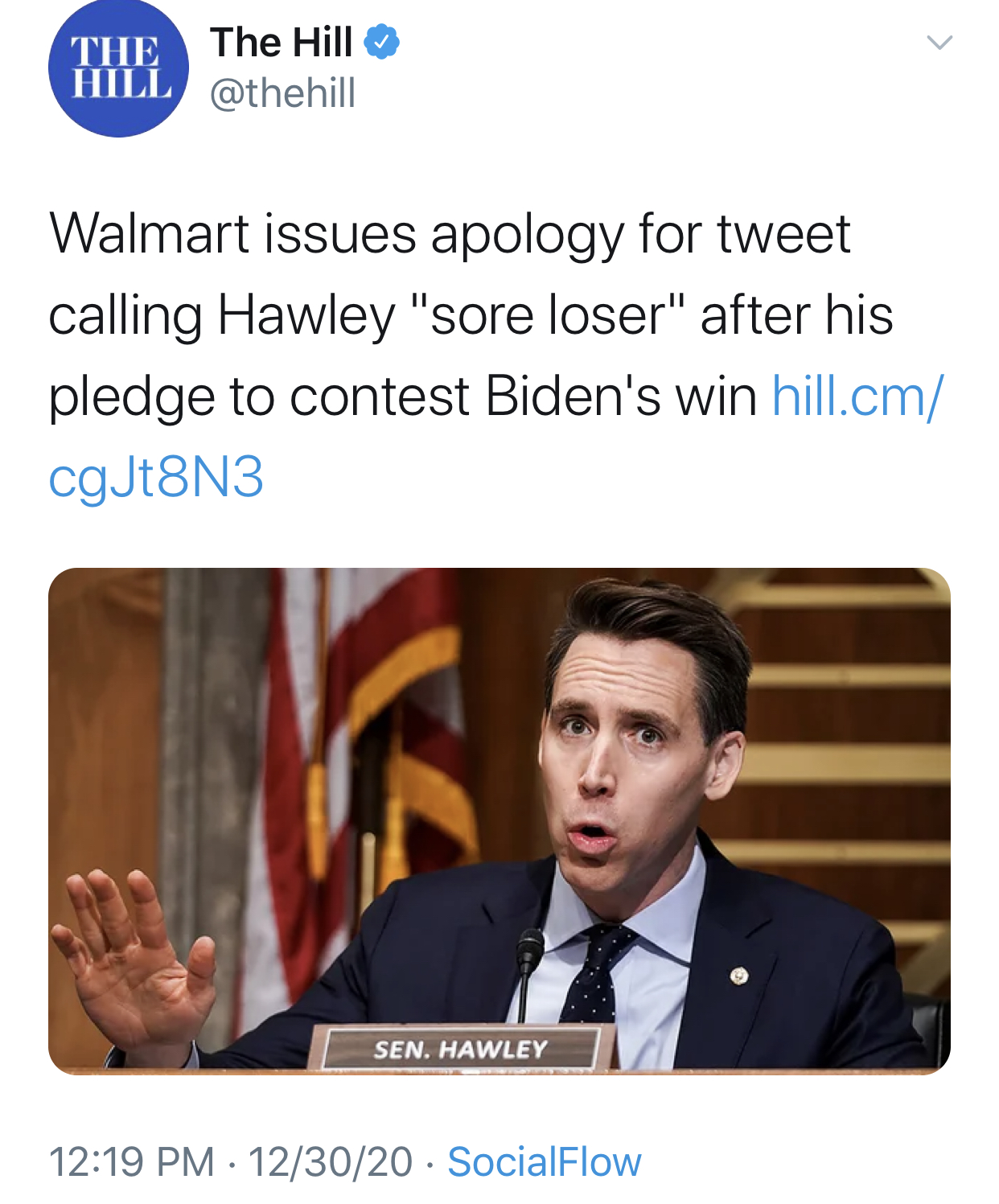Click the polka dot tie
The image size is (999, 1204).
(594, 973)
